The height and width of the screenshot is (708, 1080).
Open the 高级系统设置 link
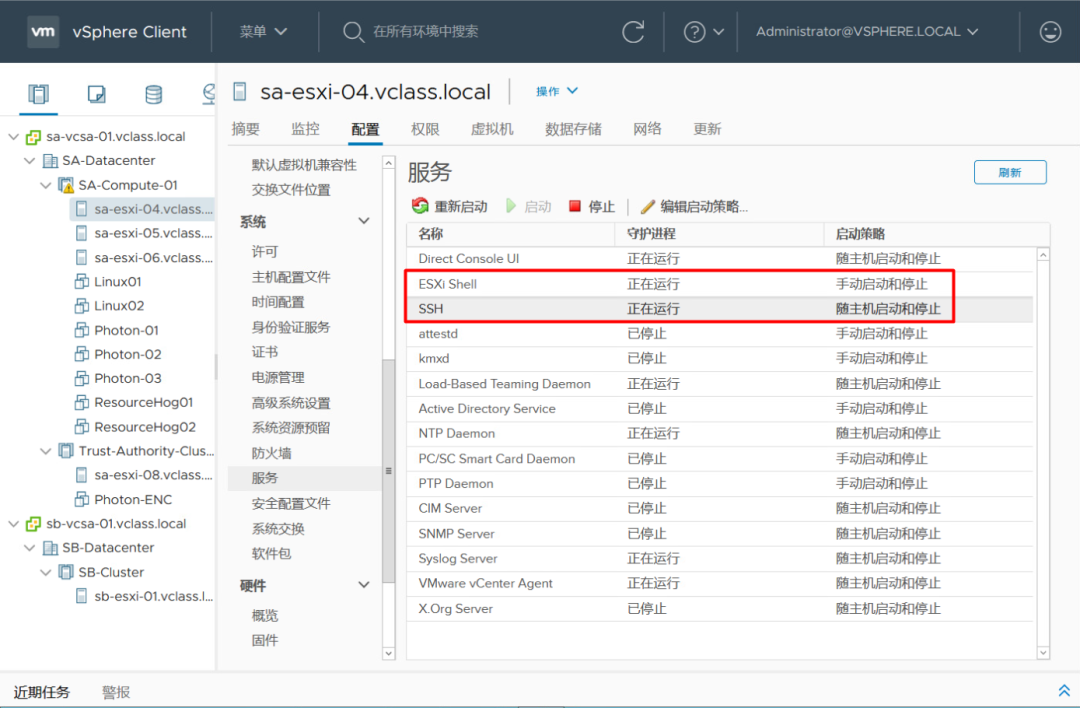291,402
